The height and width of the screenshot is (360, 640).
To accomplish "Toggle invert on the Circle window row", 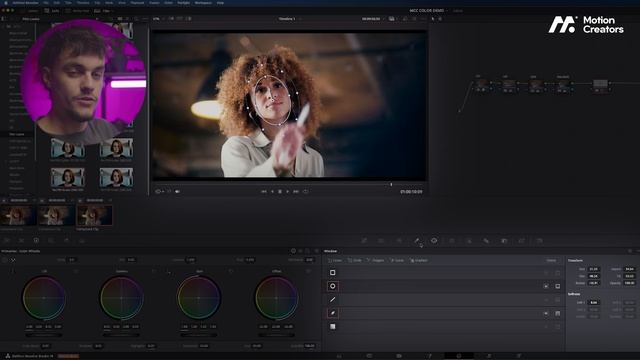I will point(546,286).
